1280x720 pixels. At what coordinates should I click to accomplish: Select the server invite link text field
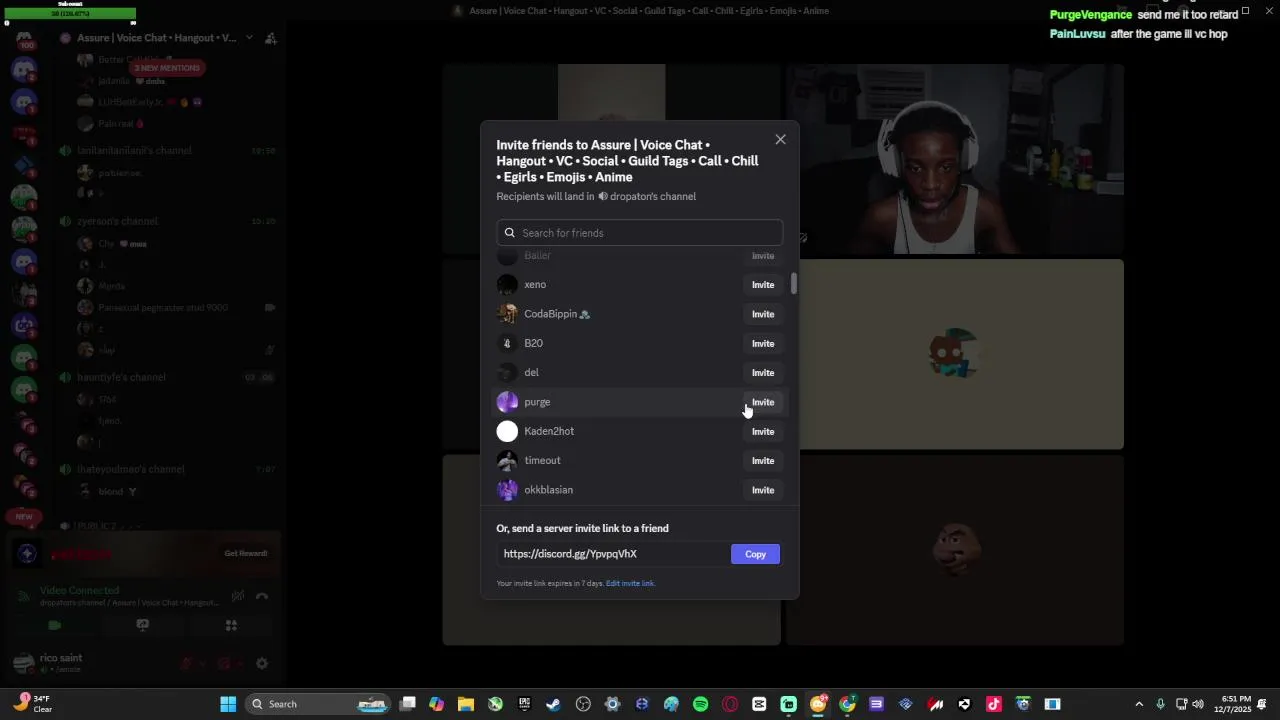point(613,554)
